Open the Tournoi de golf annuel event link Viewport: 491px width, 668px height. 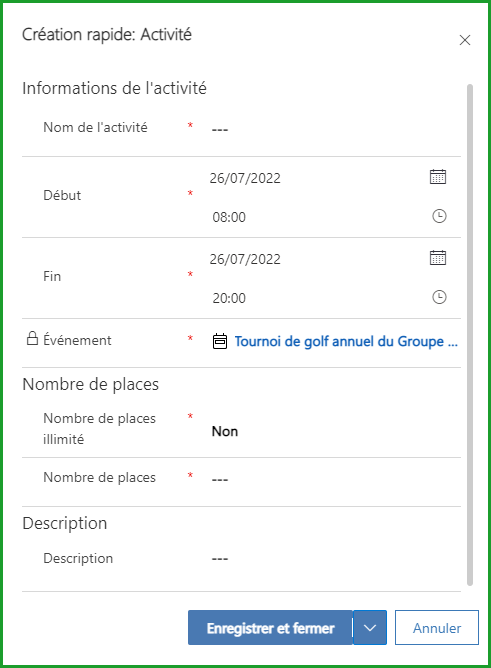pos(346,342)
